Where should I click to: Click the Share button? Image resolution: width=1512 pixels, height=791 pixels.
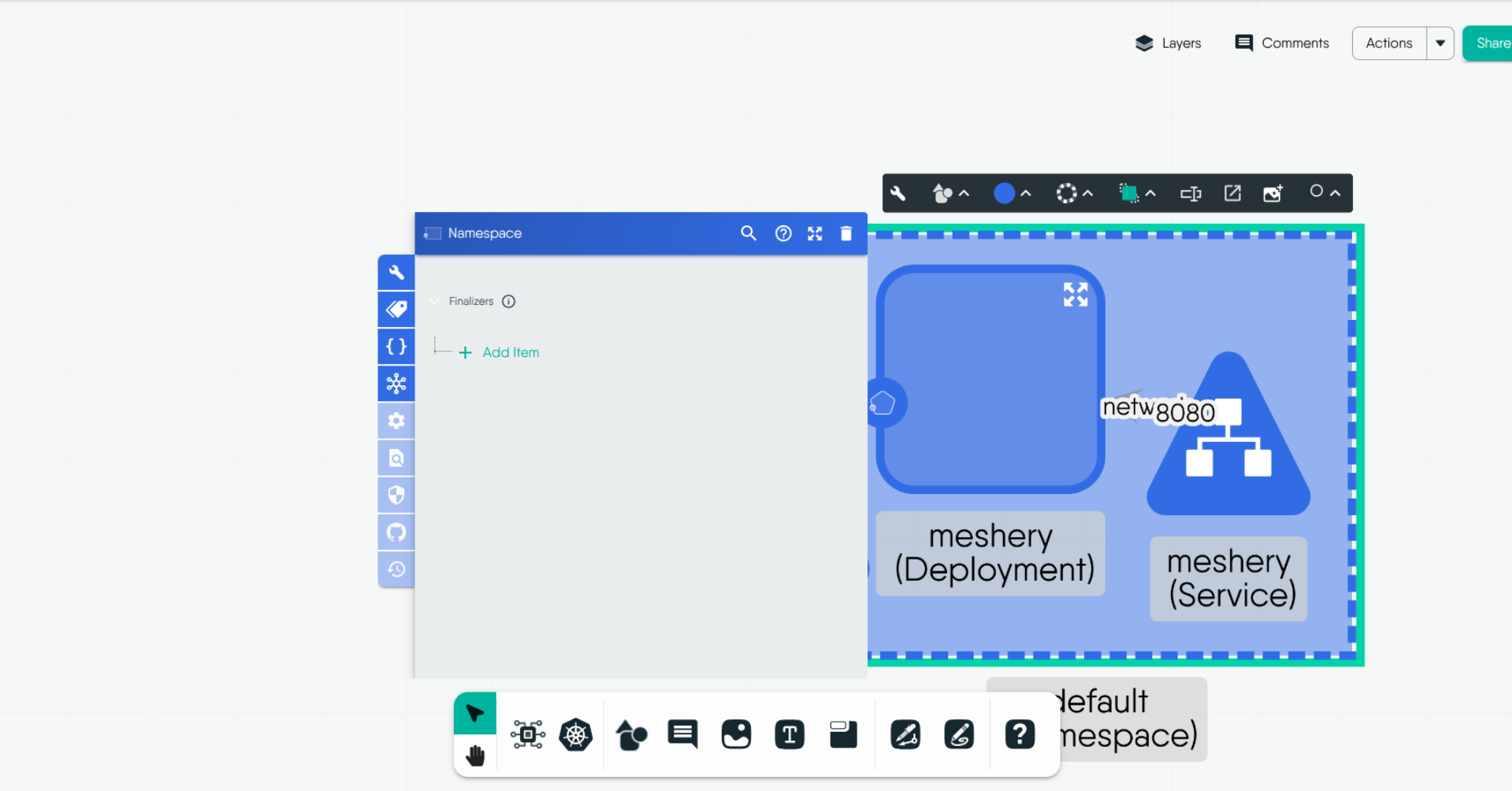(1490, 43)
